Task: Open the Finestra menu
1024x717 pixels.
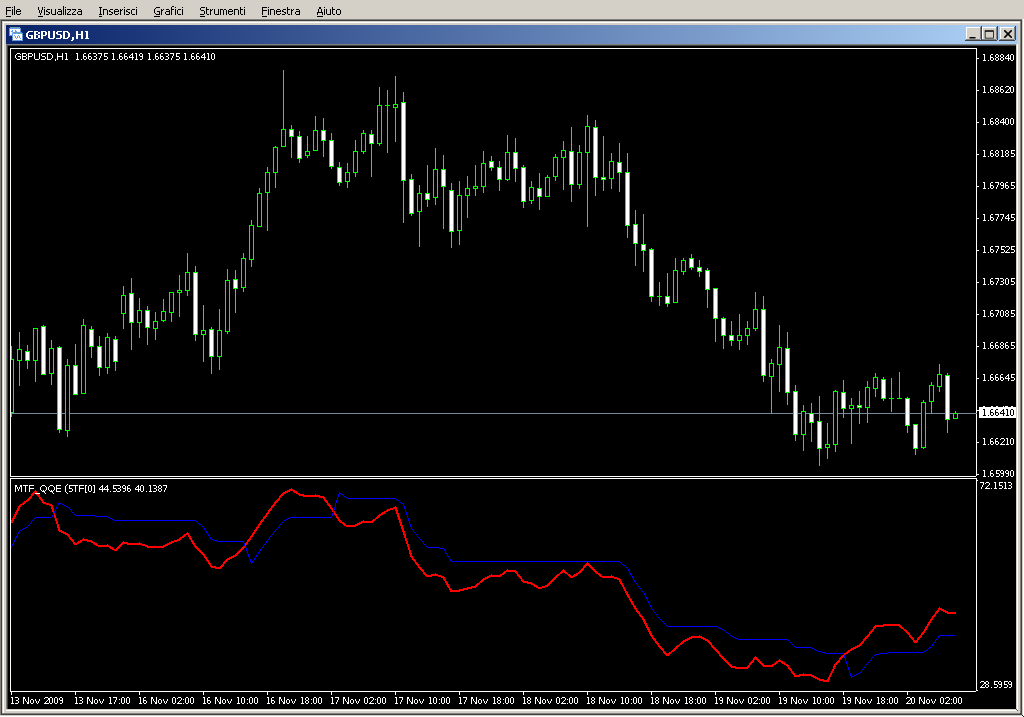Action: pyautogui.click(x=280, y=11)
